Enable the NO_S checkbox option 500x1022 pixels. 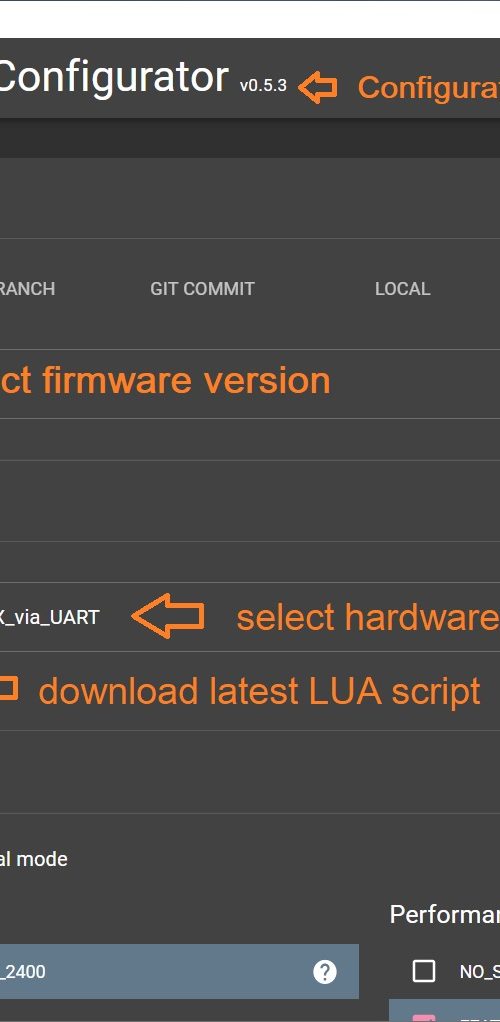tap(424, 972)
